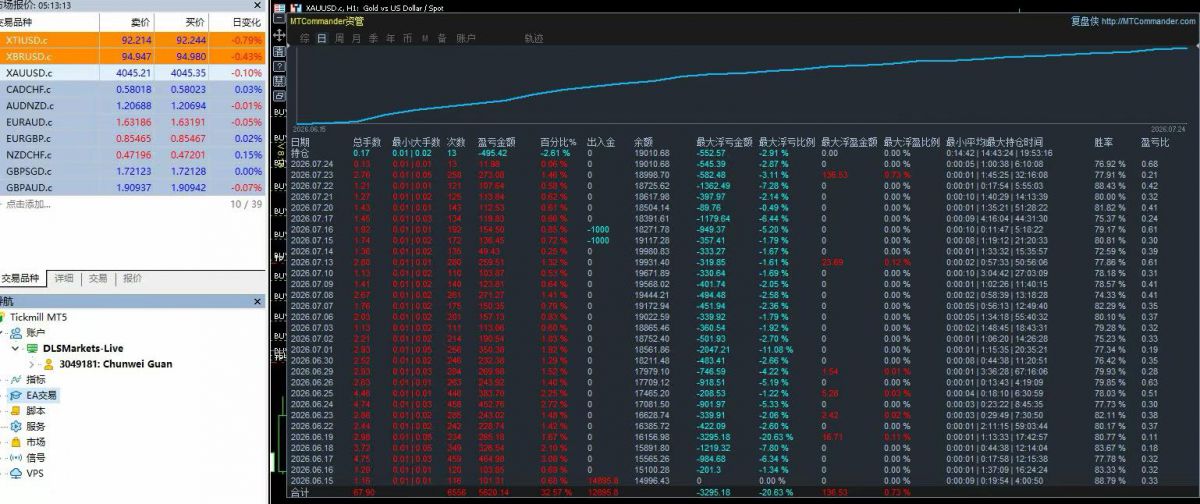The width and height of the screenshot is (1200, 504).
Task: Click the chart icon beside XAUUSD.c title
Action: point(297,6)
